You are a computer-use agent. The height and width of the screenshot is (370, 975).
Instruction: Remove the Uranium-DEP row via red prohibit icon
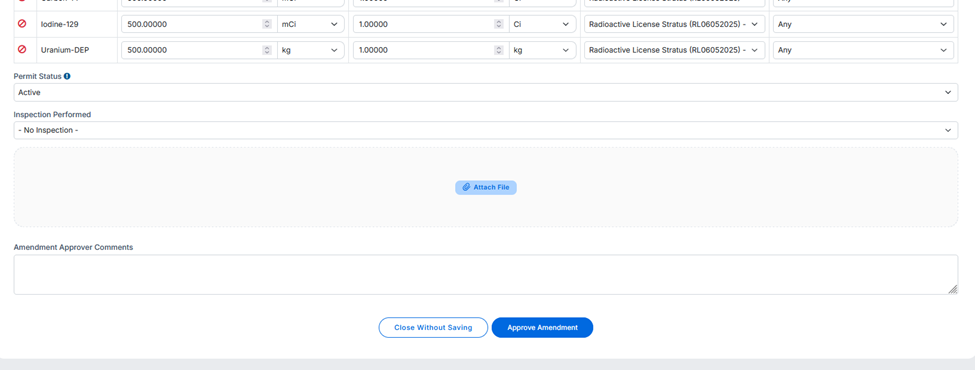[22, 49]
